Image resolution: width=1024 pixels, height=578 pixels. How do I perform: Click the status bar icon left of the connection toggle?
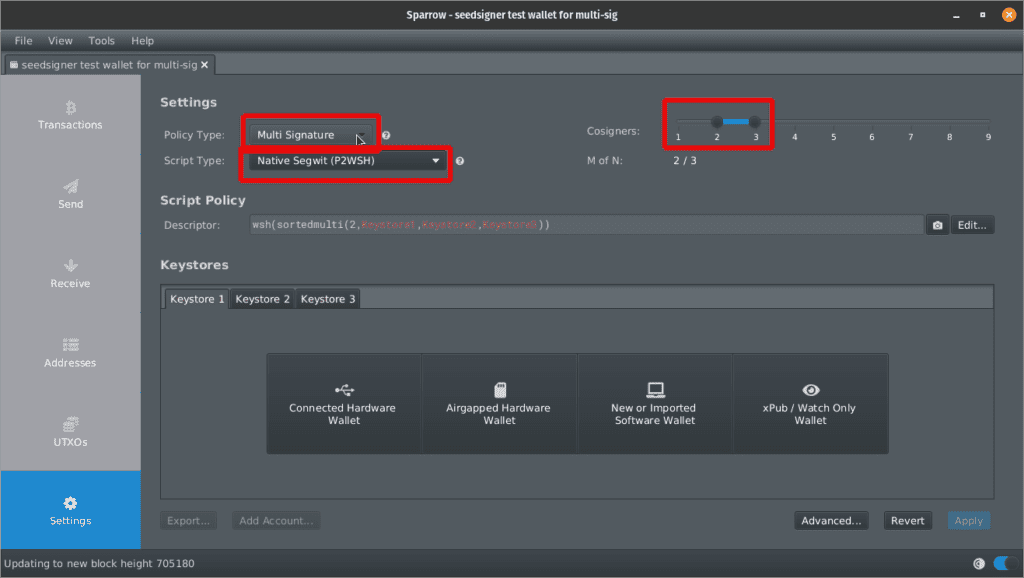point(978,564)
